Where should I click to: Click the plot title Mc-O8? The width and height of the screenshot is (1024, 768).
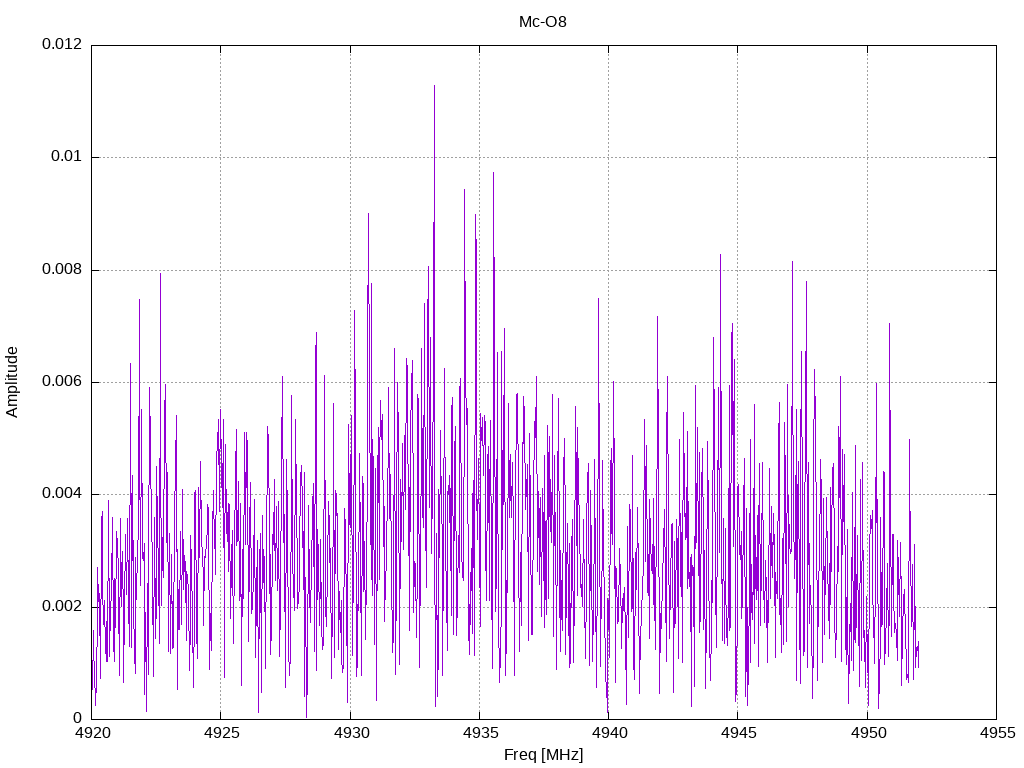(x=543, y=22)
